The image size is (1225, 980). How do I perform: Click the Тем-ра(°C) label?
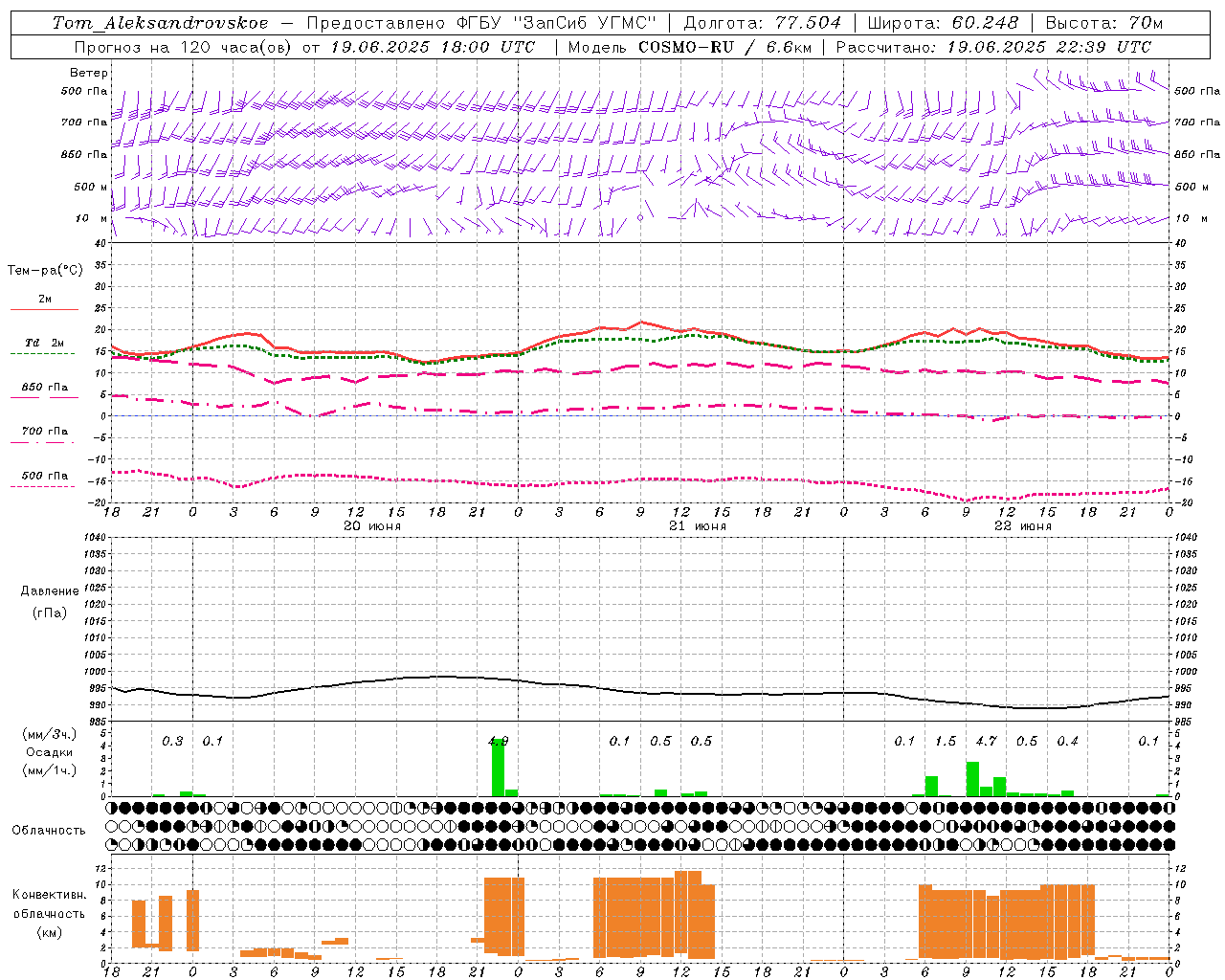(x=45, y=271)
